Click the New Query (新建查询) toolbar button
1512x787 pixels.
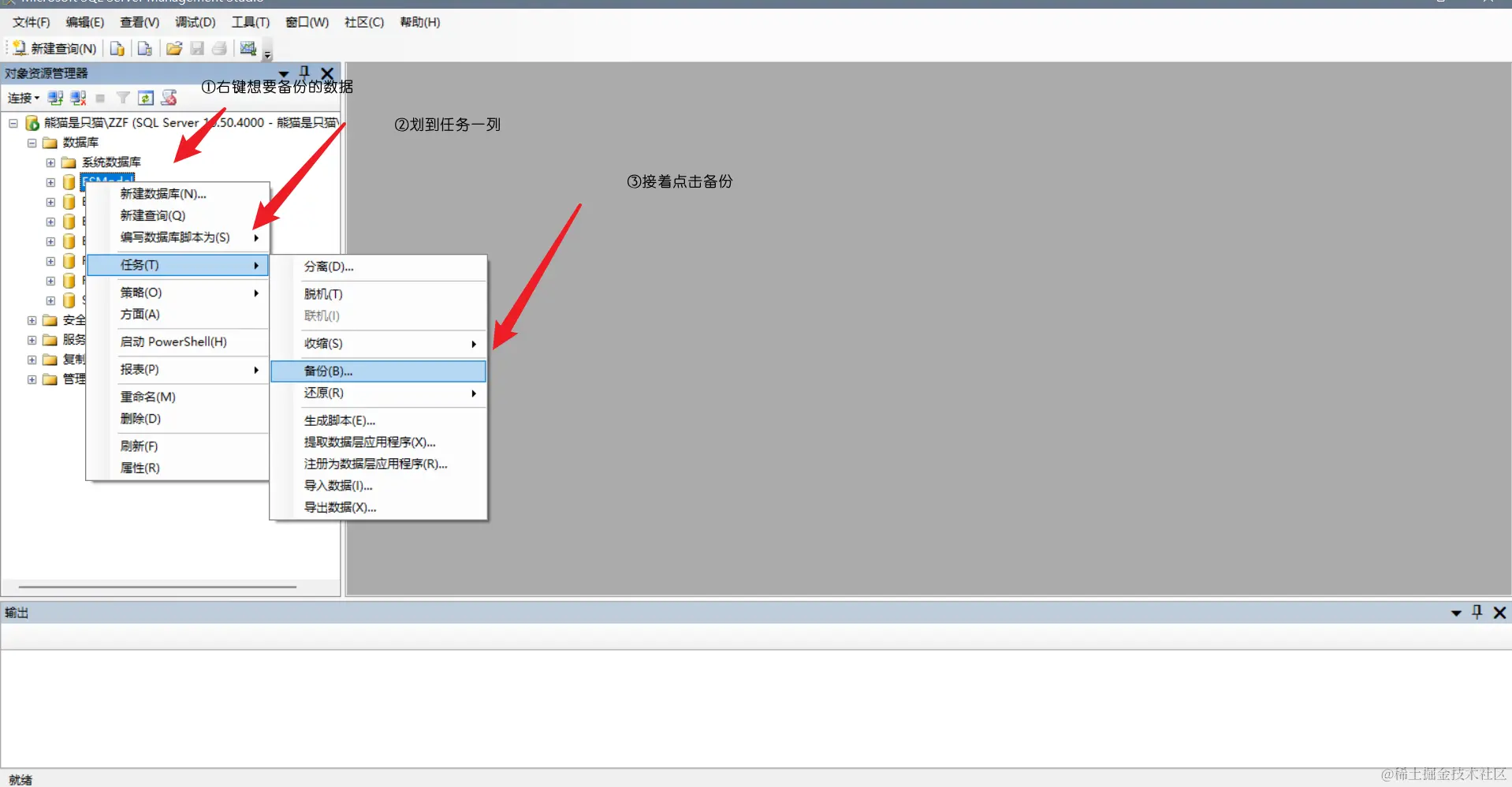(54, 49)
